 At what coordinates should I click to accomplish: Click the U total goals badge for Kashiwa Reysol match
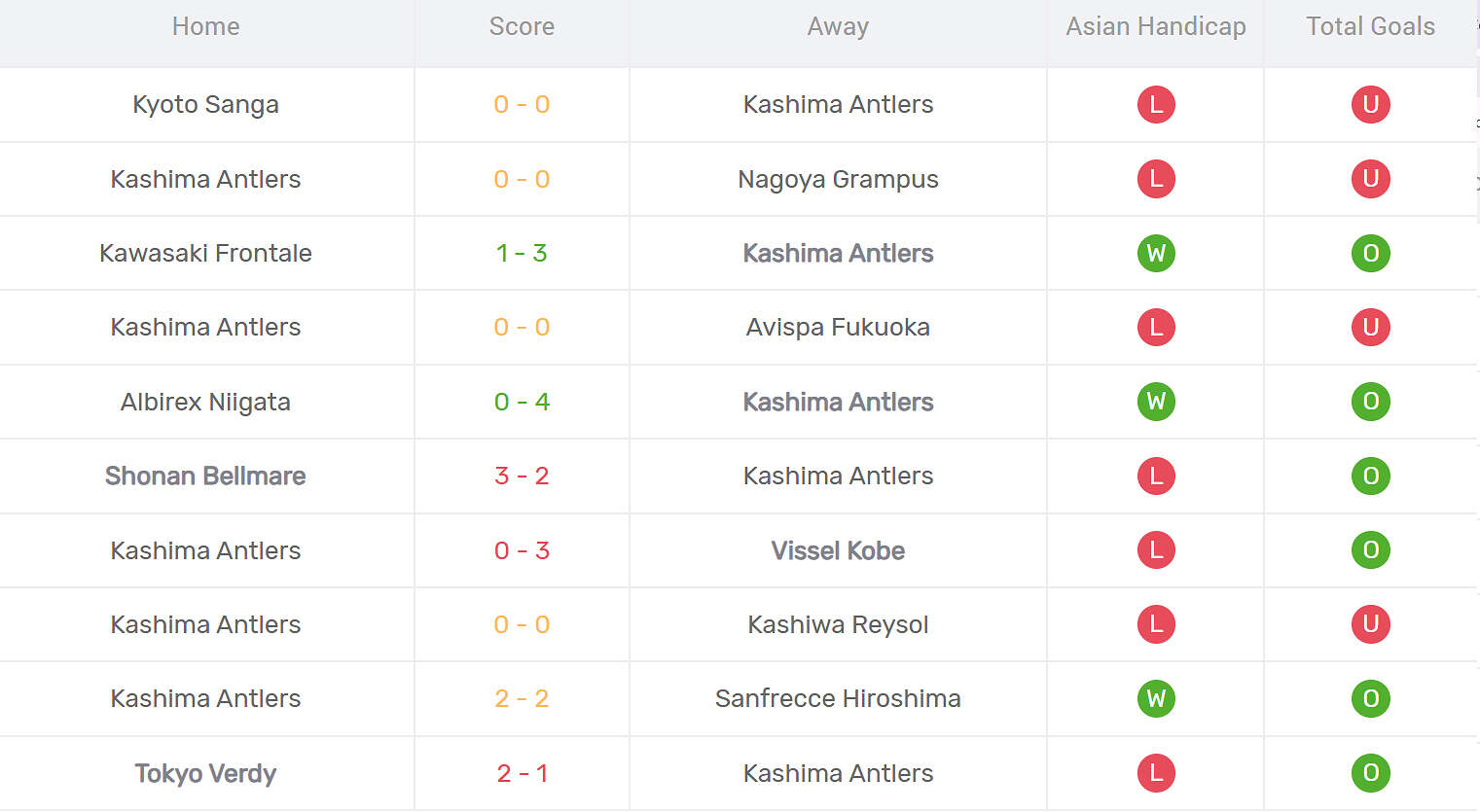pyautogui.click(x=1370, y=624)
